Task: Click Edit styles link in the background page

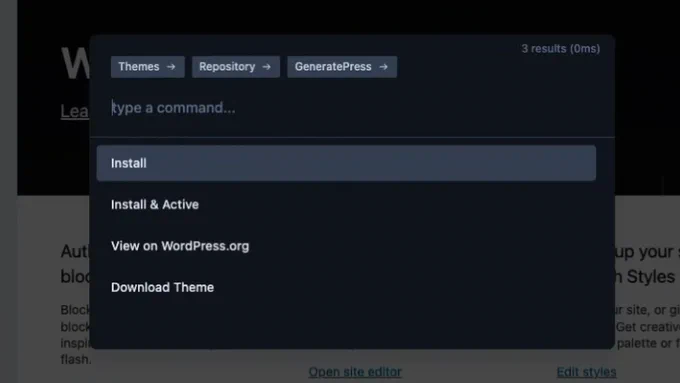Action: [x=586, y=372]
